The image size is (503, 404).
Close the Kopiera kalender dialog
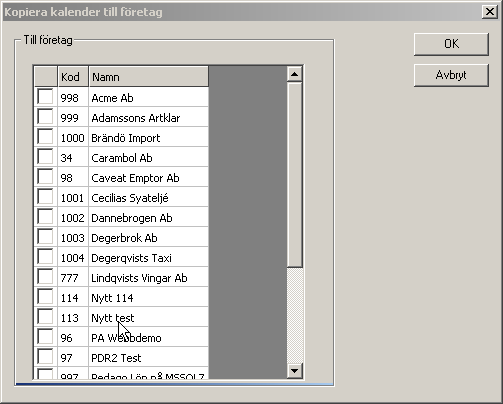(x=490, y=12)
